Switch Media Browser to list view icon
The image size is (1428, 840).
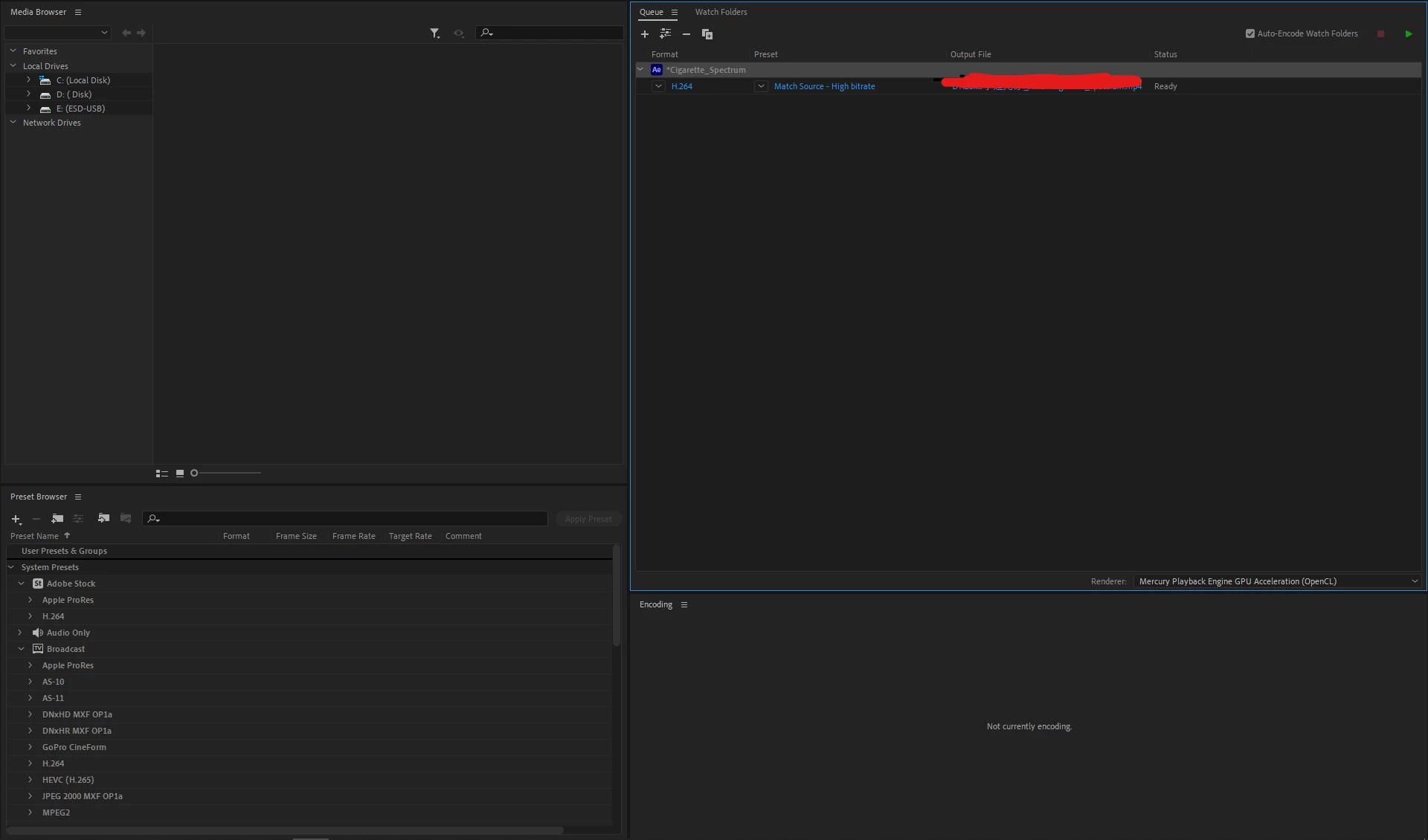(x=161, y=474)
